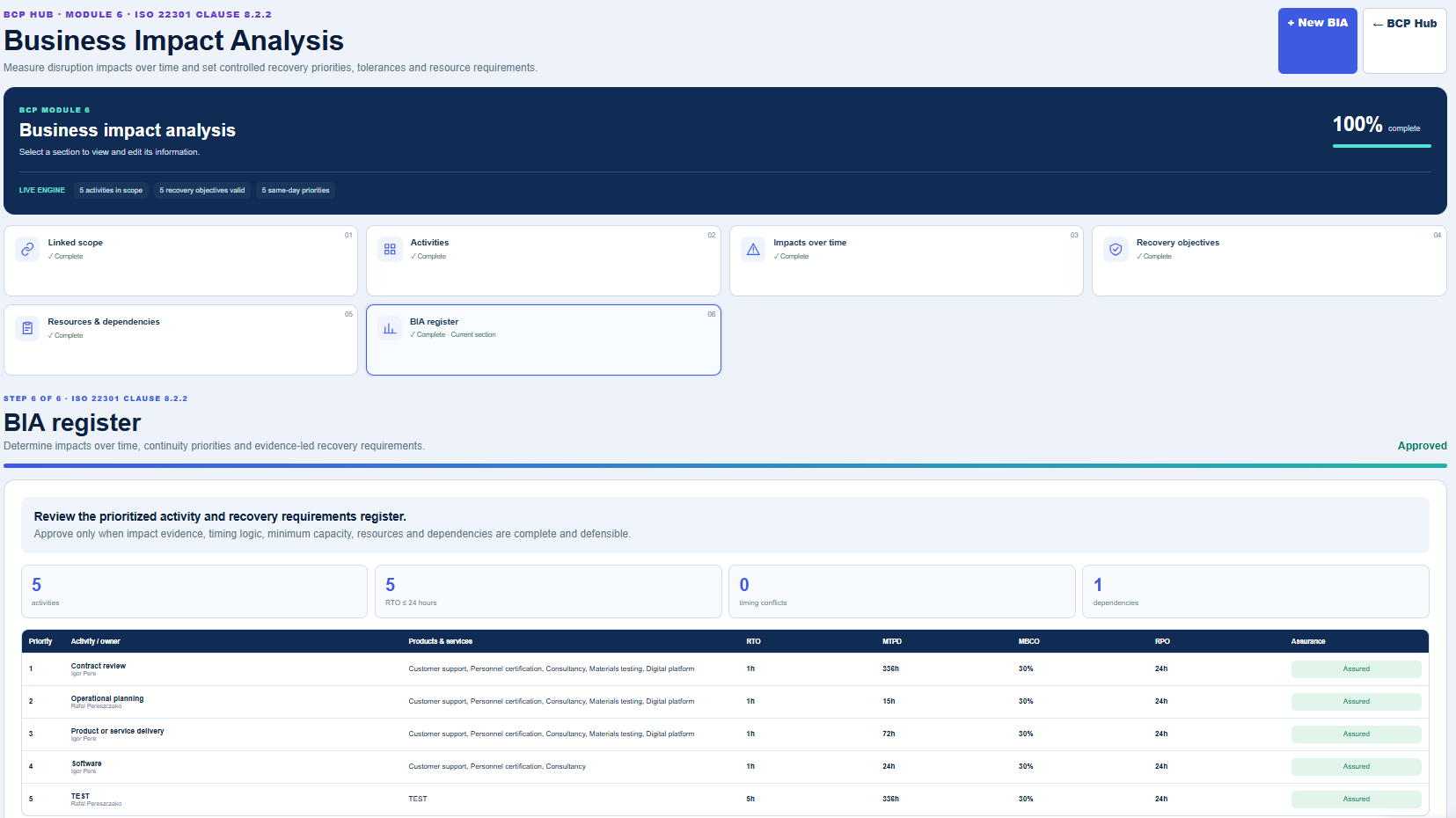Select the BIA register section card
1456x818 pixels.
click(543, 340)
